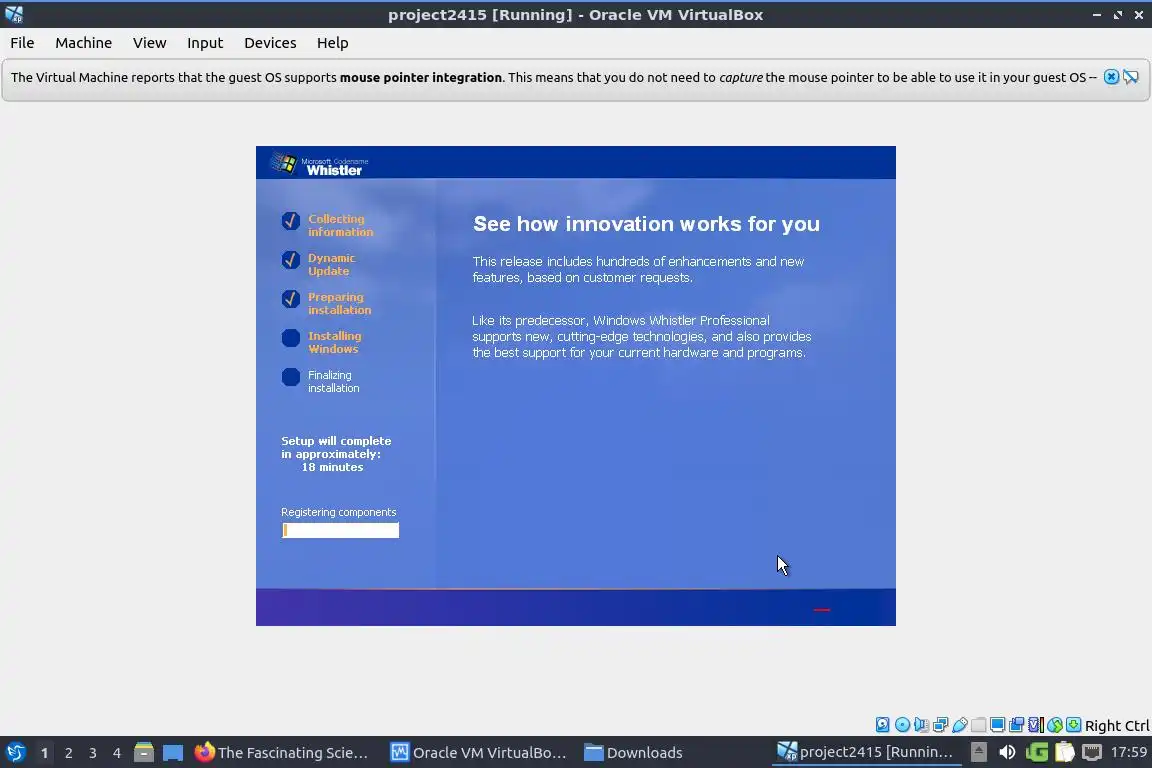
Task: Click the '18 minutes' estimate text
Action: coord(332,467)
